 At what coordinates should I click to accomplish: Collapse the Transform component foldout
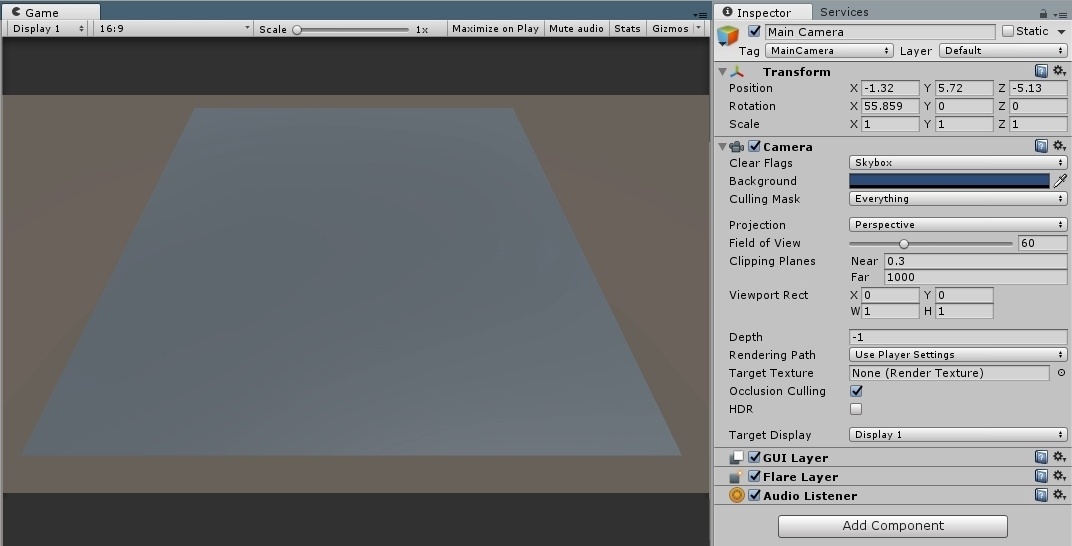(x=722, y=72)
